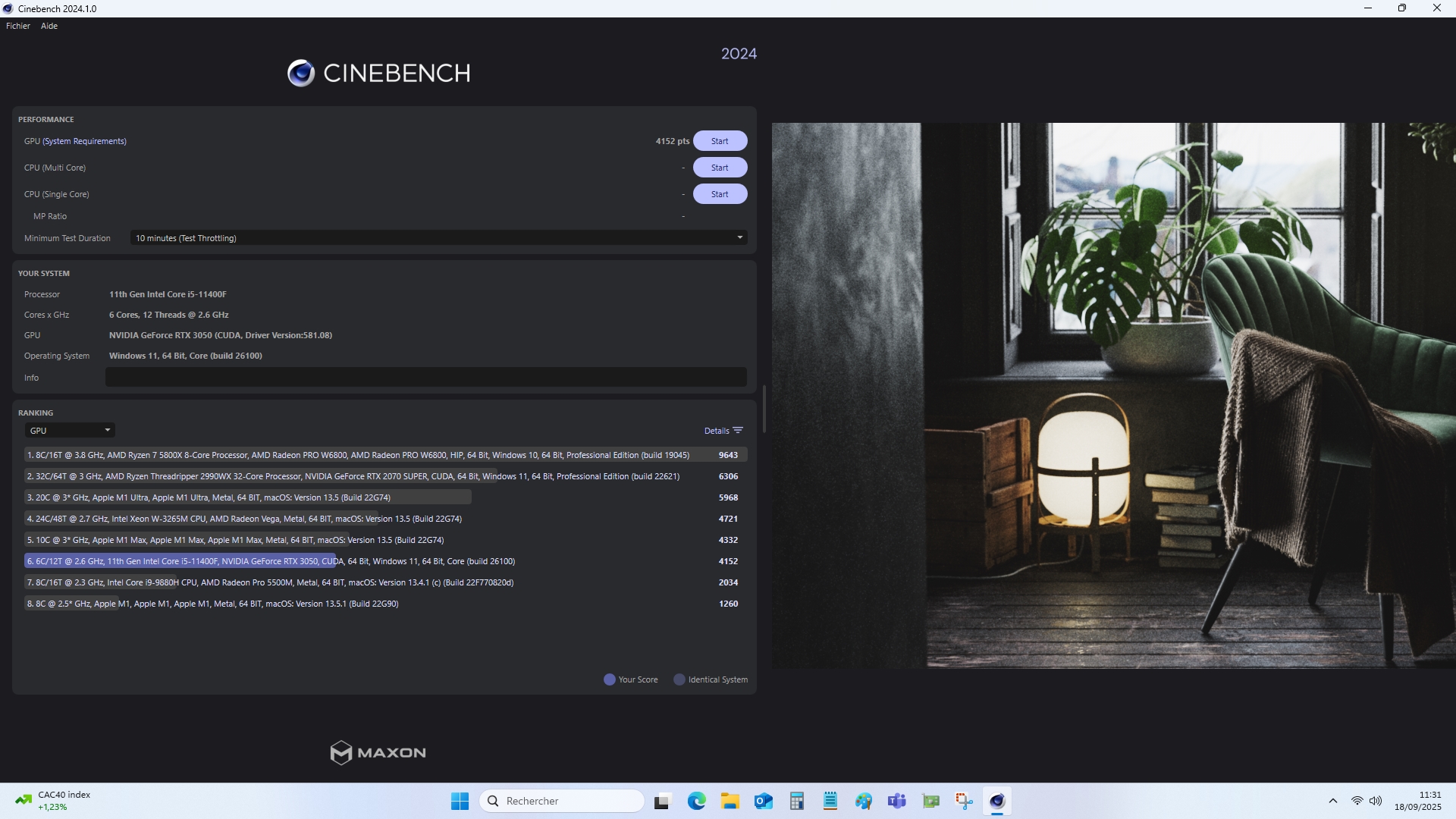Select the Apple M1 Max ranking row
Screen dimensions: 1456x819
pyautogui.click(x=386, y=540)
